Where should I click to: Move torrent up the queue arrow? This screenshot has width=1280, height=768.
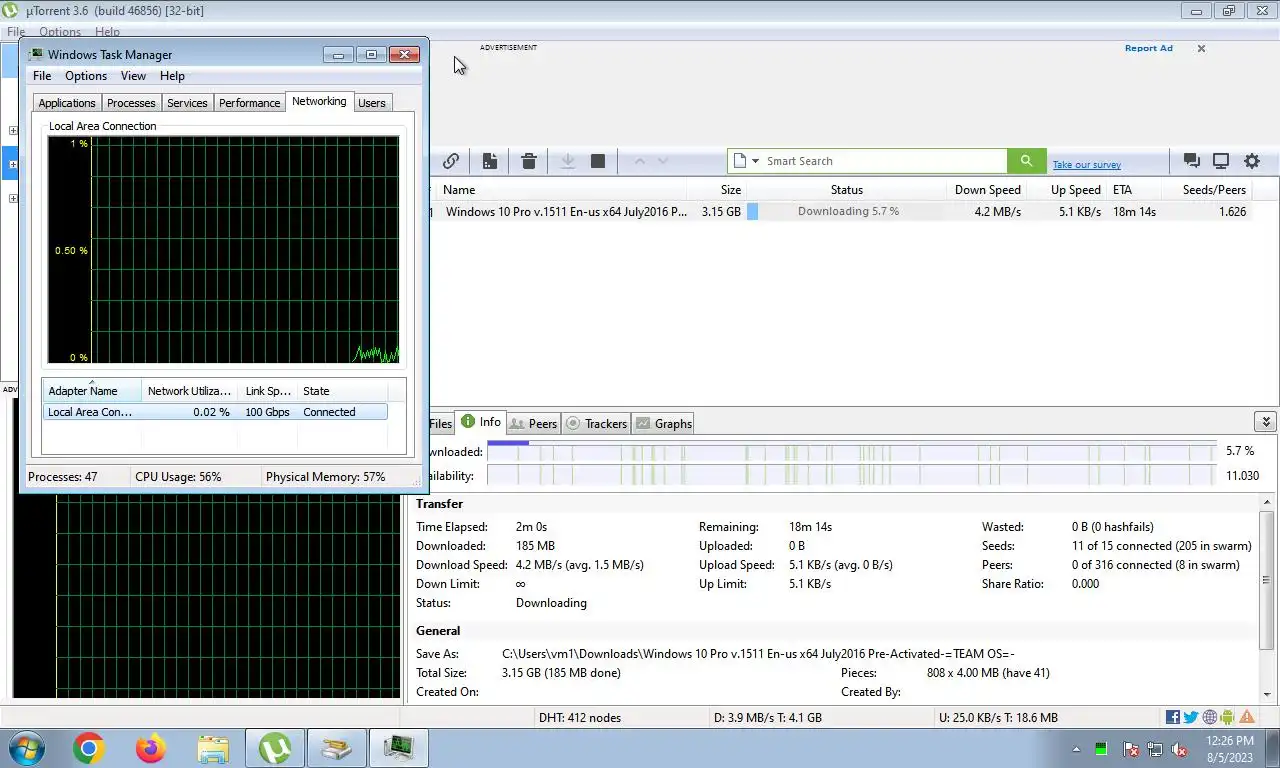639,161
